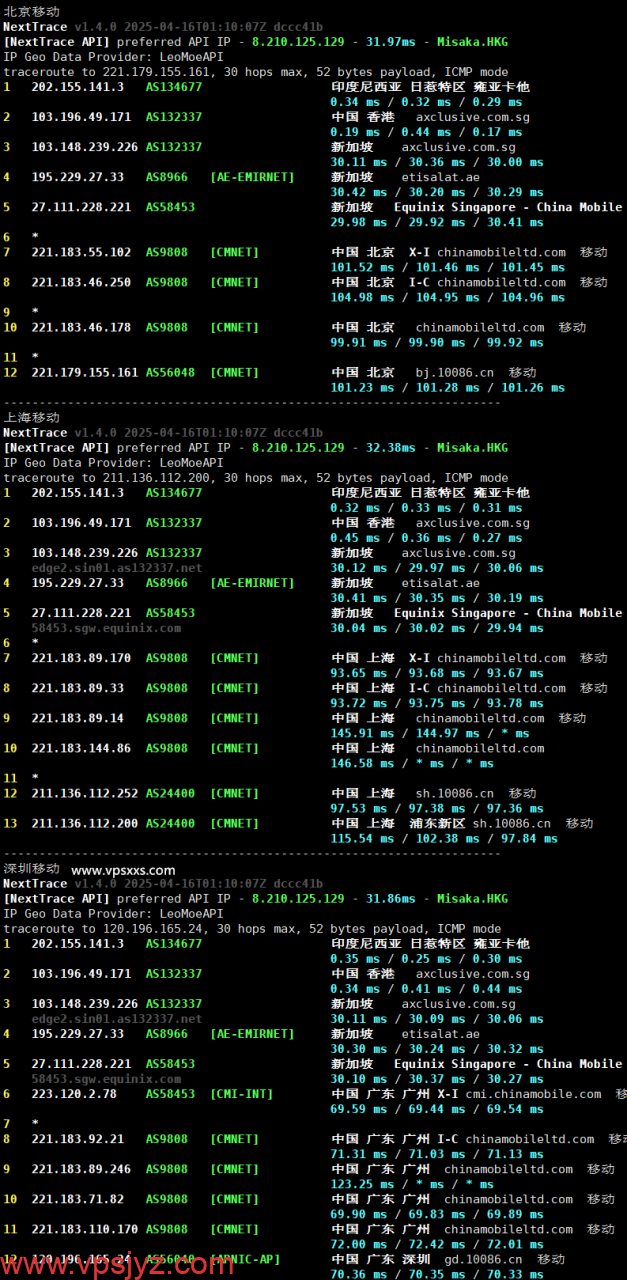This screenshot has height=1280, width=627.
Task: Select the traceroute to 120.196.165.24 line
Action: (252, 929)
